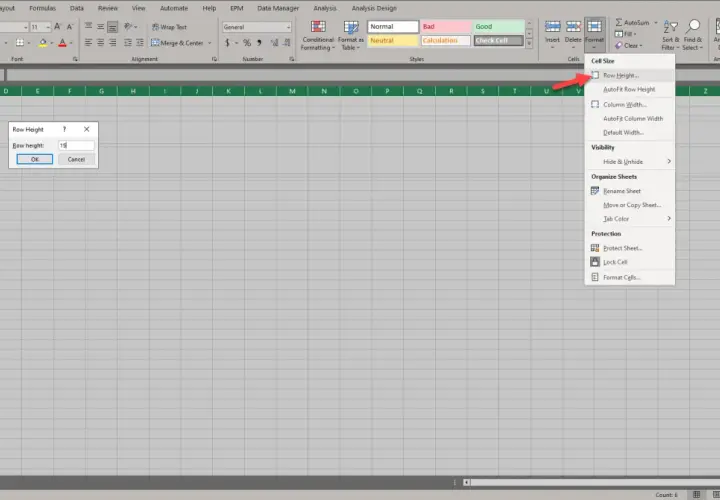720x500 pixels.
Task: Confirm Row Height dialog with OK
Action: pos(35,159)
